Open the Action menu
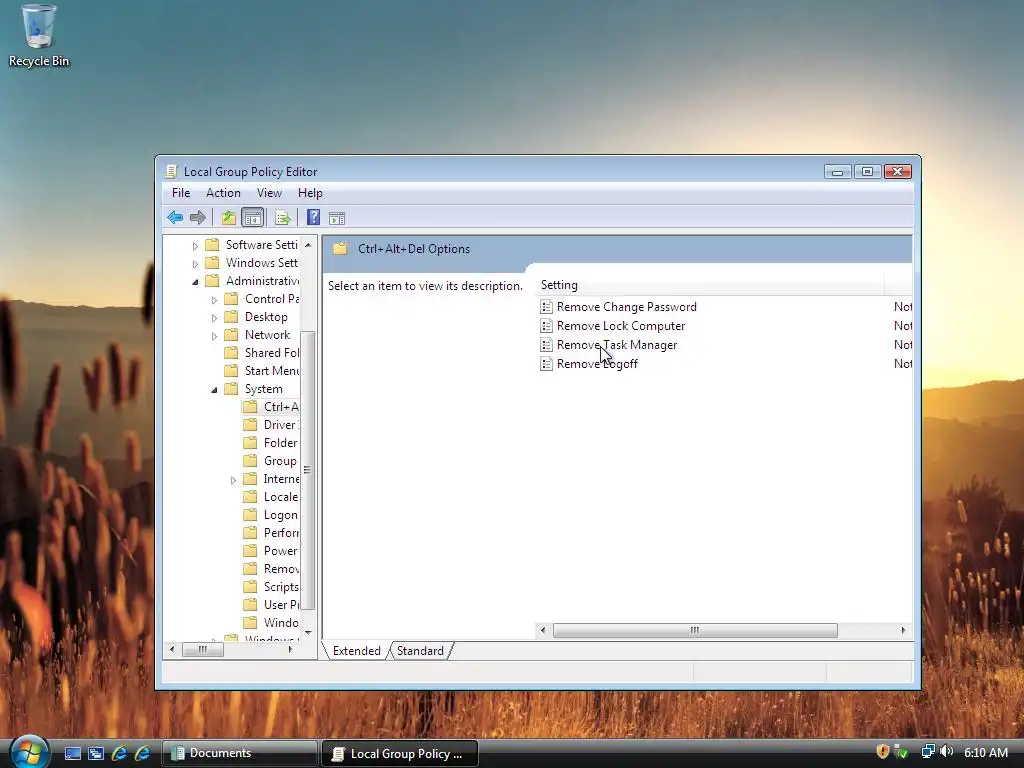1024x768 pixels. point(223,193)
